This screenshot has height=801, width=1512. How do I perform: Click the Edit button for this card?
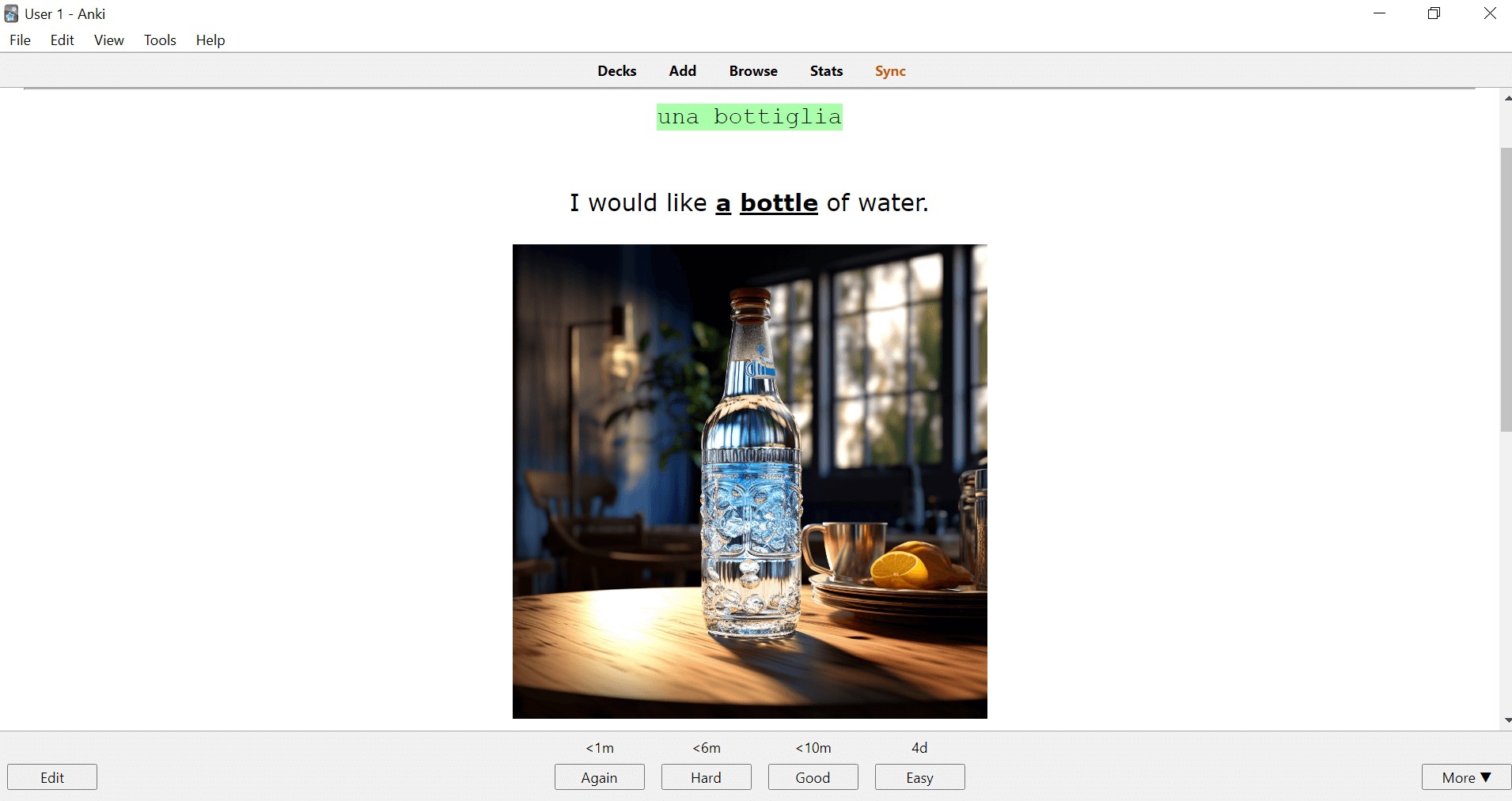tap(52, 777)
